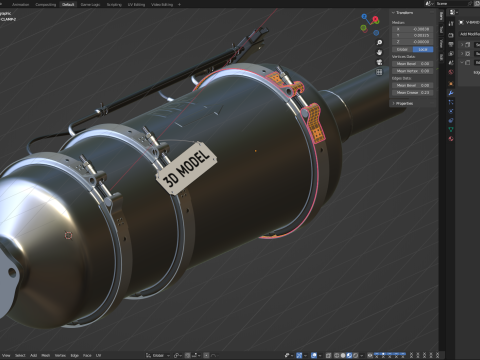Open the Output properties tab icon

click(451, 45)
